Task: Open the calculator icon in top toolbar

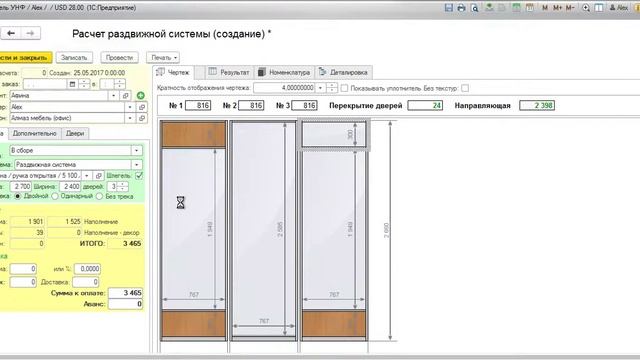Action: pyautogui.click(x=516, y=7)
